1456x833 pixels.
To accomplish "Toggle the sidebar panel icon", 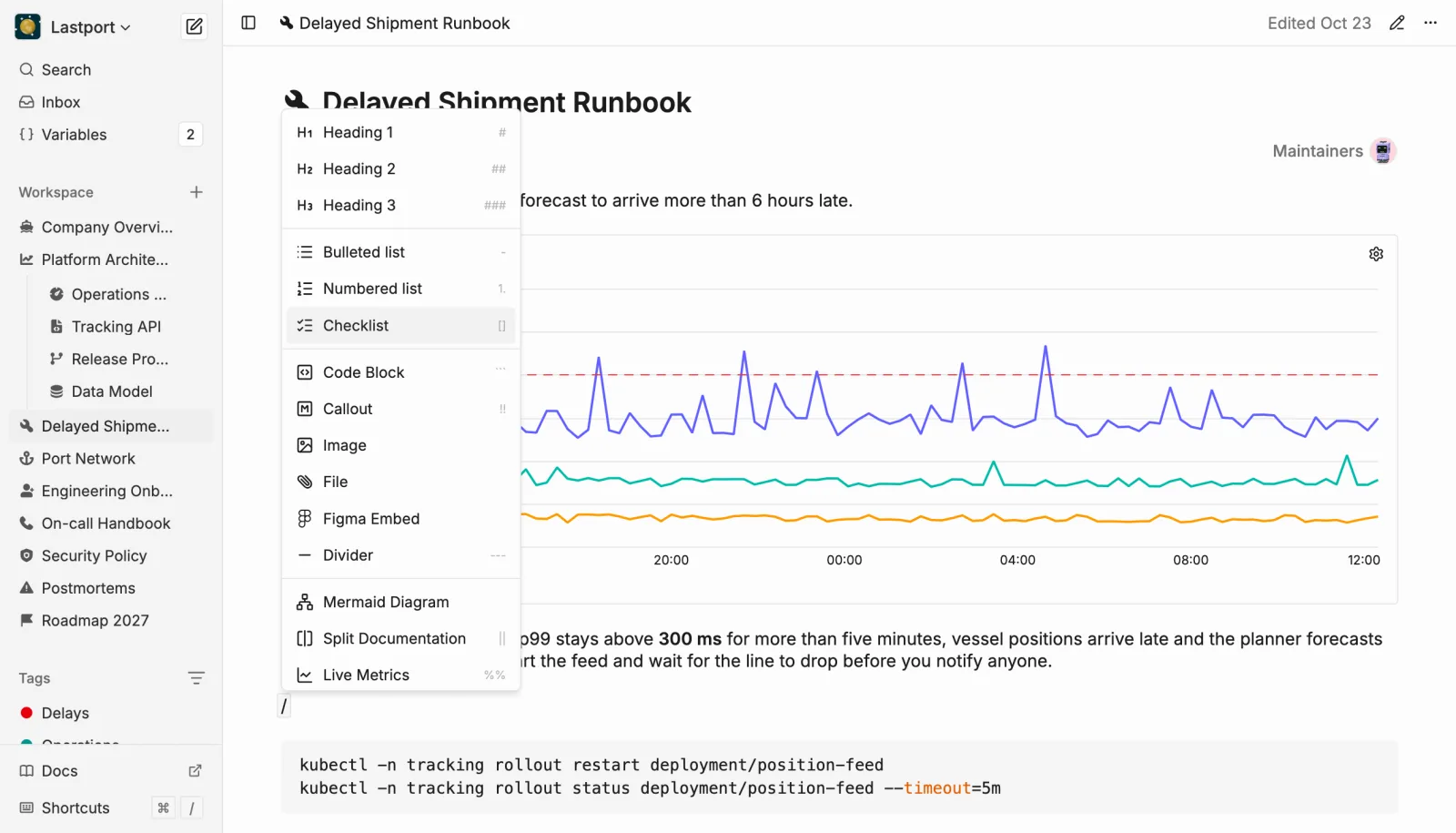I will tap(248, 23).
